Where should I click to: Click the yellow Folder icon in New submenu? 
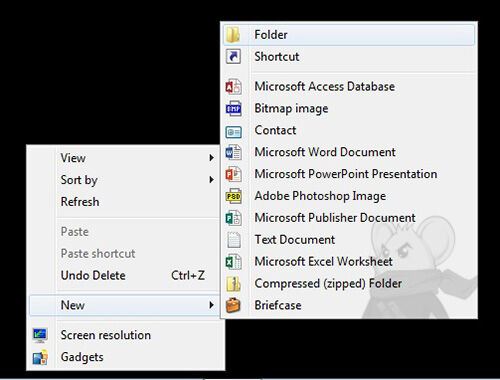pyautogui.click(x=233, y=35)
